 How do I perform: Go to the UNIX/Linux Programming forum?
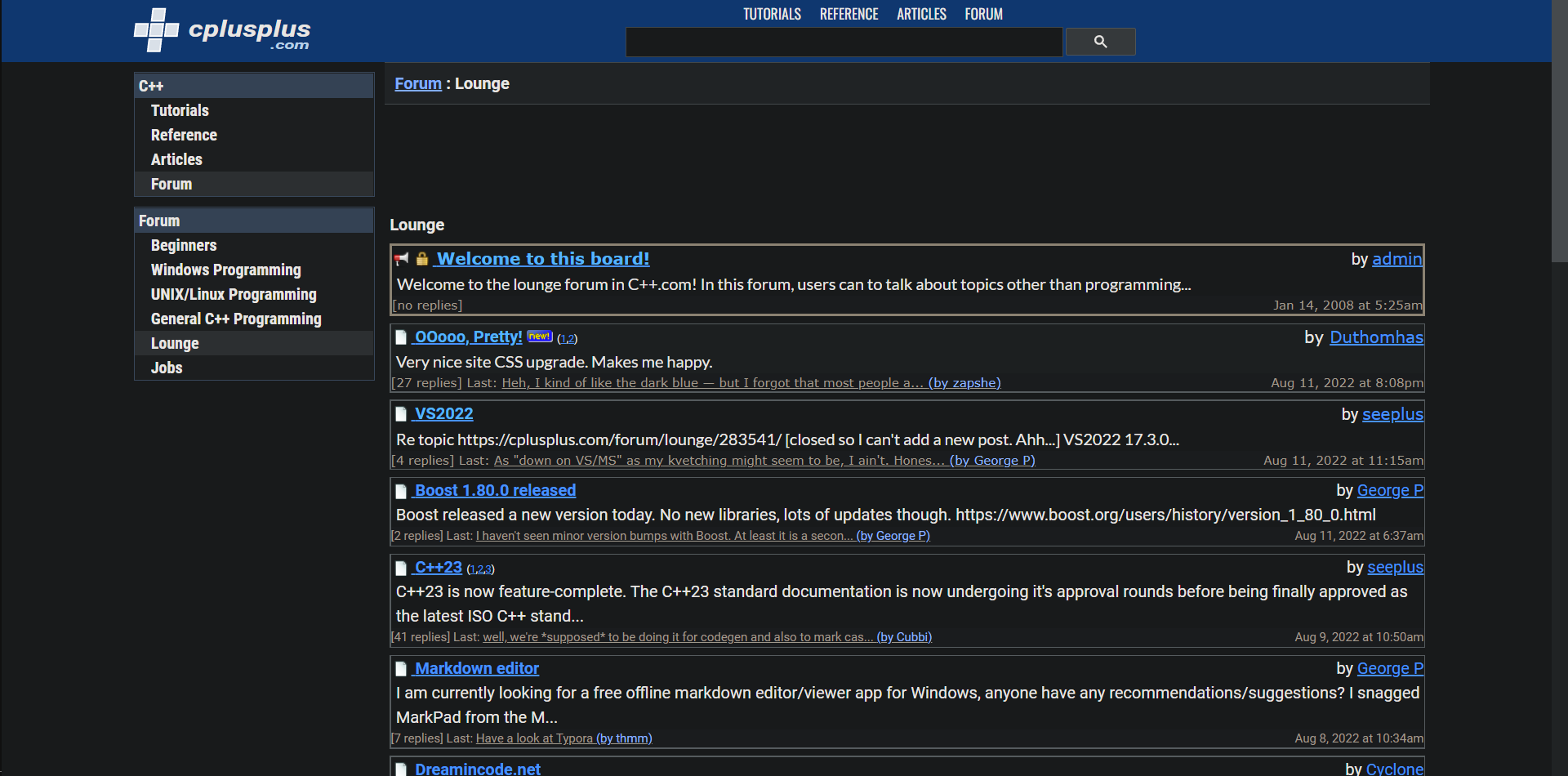(x=254, y=294)
